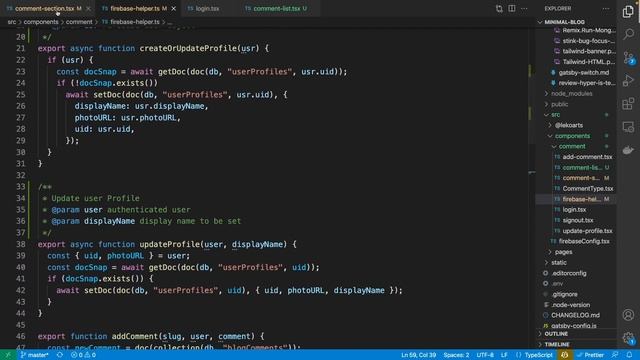The image size is (640, 360).
Task: Expand the node_modules folder
Action: click(571, 93)
